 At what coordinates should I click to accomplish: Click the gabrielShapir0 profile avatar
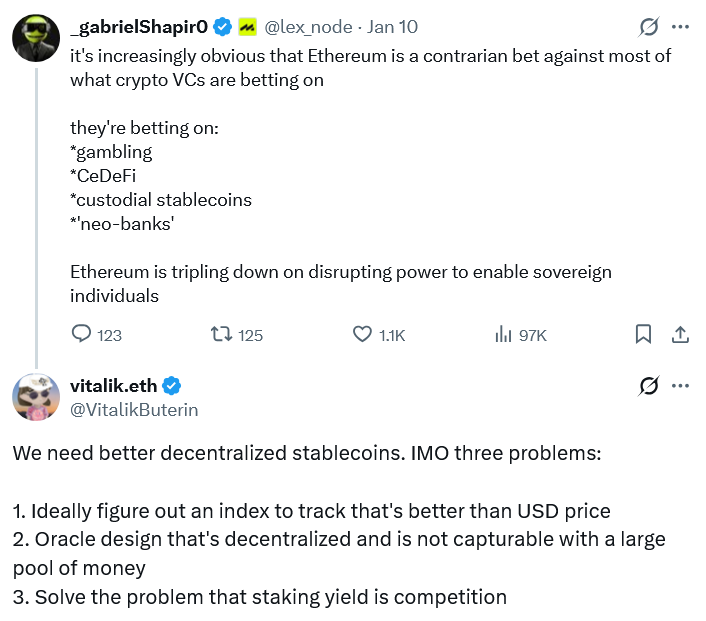click(34, 37)
